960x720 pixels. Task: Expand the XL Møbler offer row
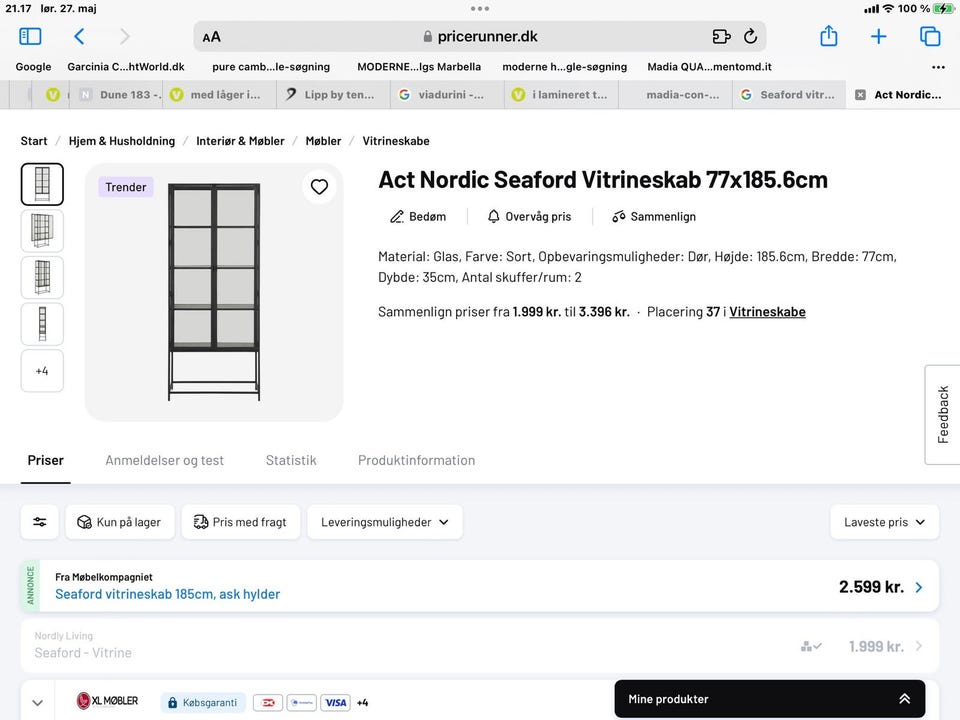click(x=37, y=703)
